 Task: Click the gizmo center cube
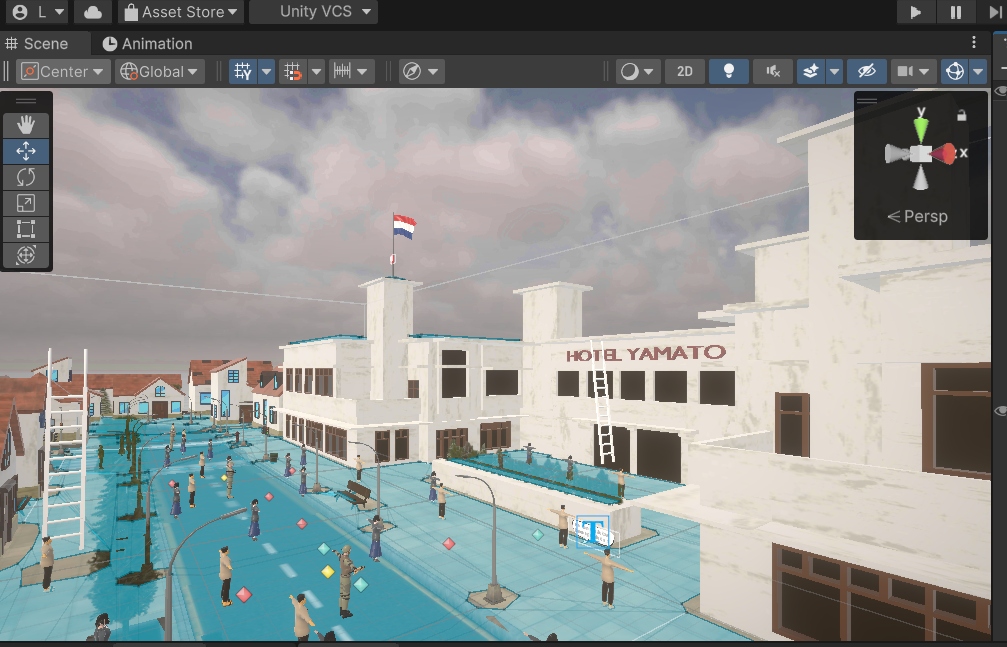click(921, 154)
